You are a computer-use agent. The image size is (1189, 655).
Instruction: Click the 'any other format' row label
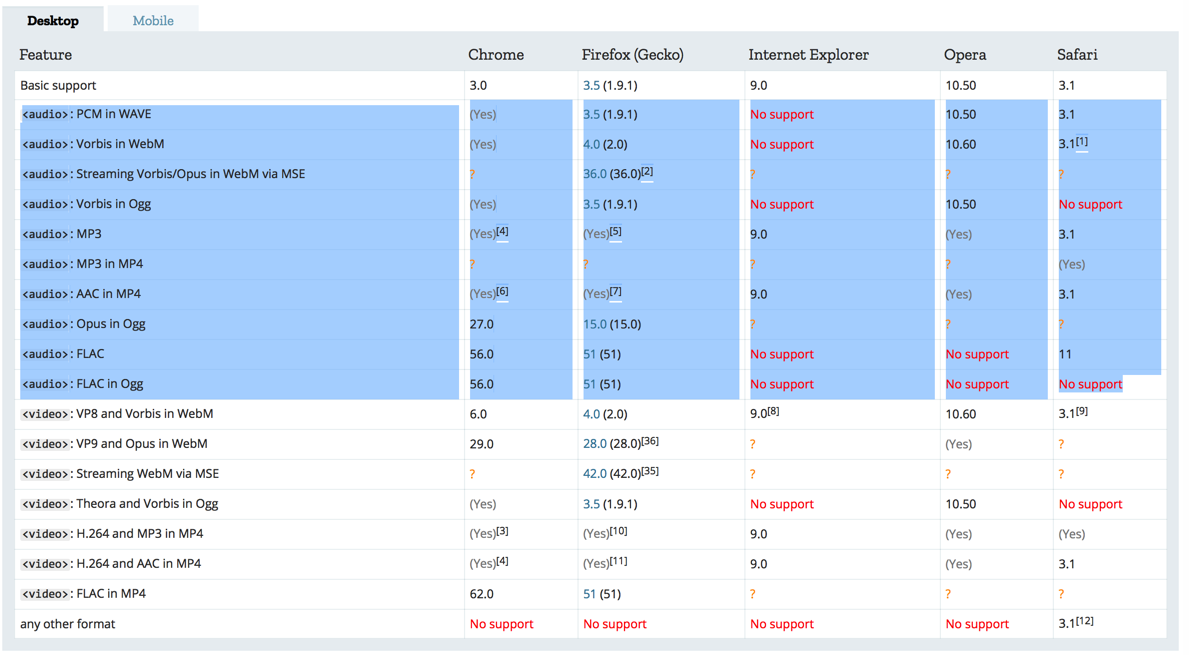pos(67,624)
